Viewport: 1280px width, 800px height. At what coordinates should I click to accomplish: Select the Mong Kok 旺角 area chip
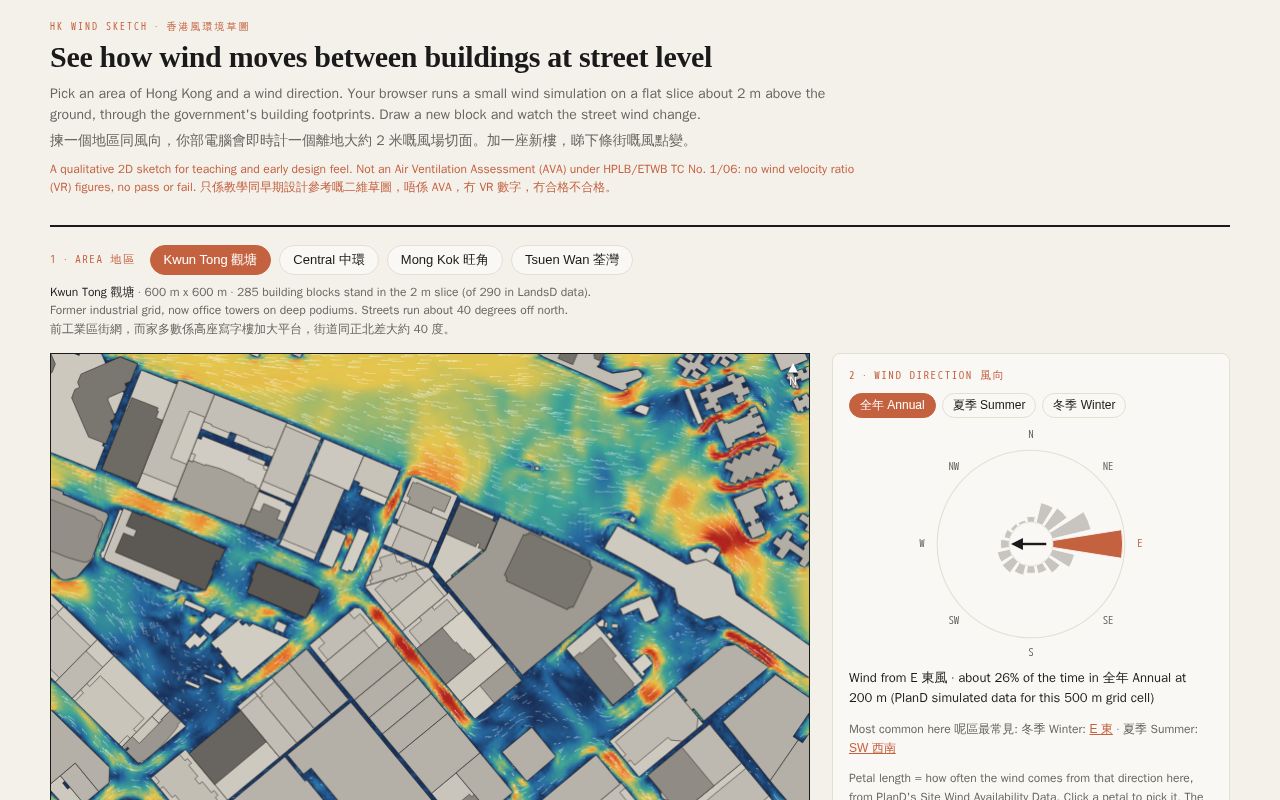(x=445, y=260)
